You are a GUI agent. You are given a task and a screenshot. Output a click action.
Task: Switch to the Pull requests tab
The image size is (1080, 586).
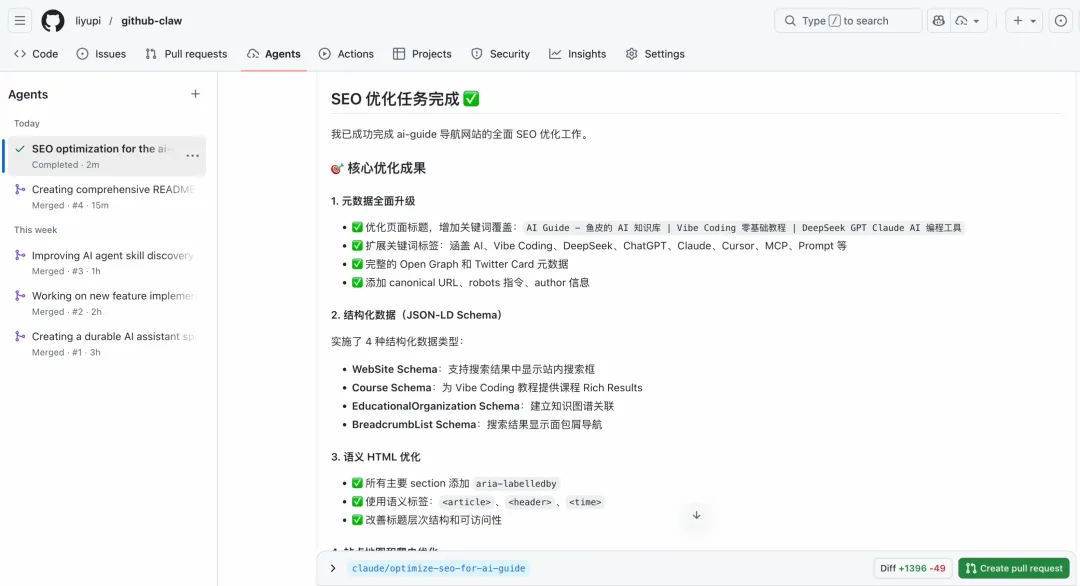[186, 54]
